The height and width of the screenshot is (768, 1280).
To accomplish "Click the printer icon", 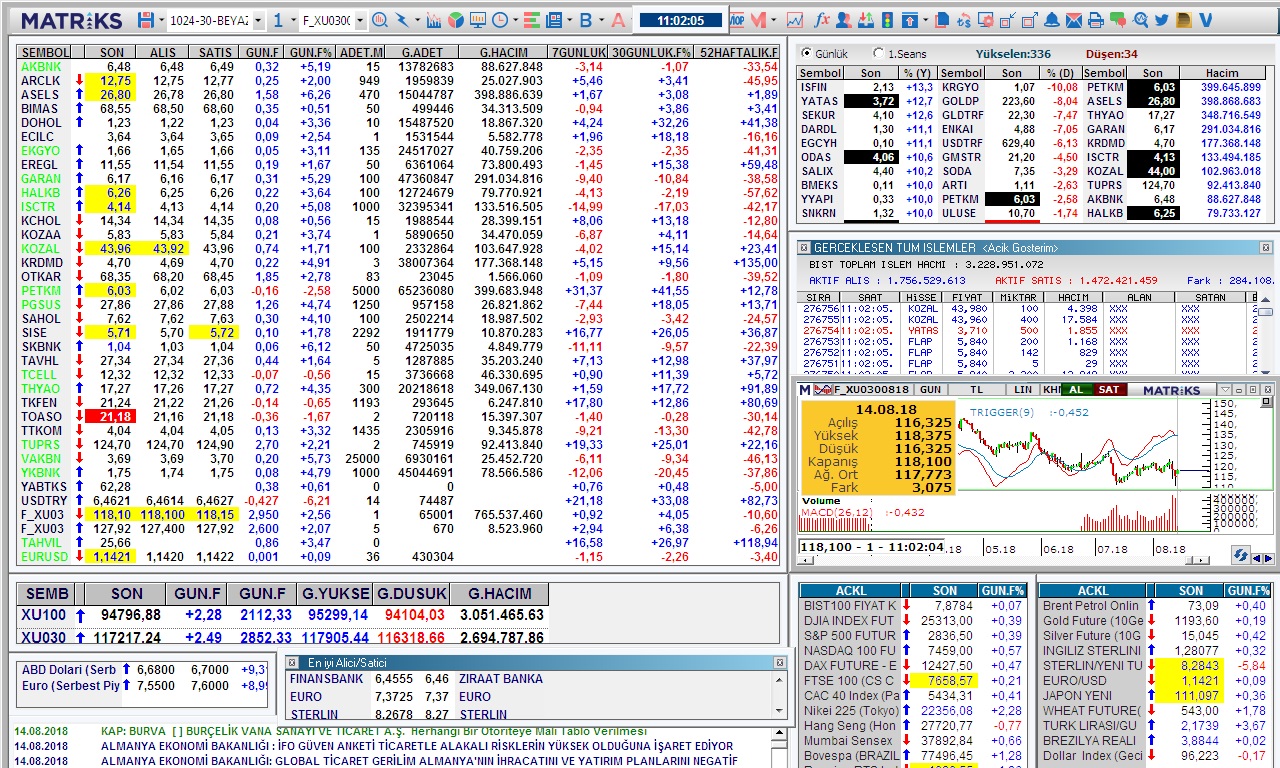I will [x=1095, y=20].
